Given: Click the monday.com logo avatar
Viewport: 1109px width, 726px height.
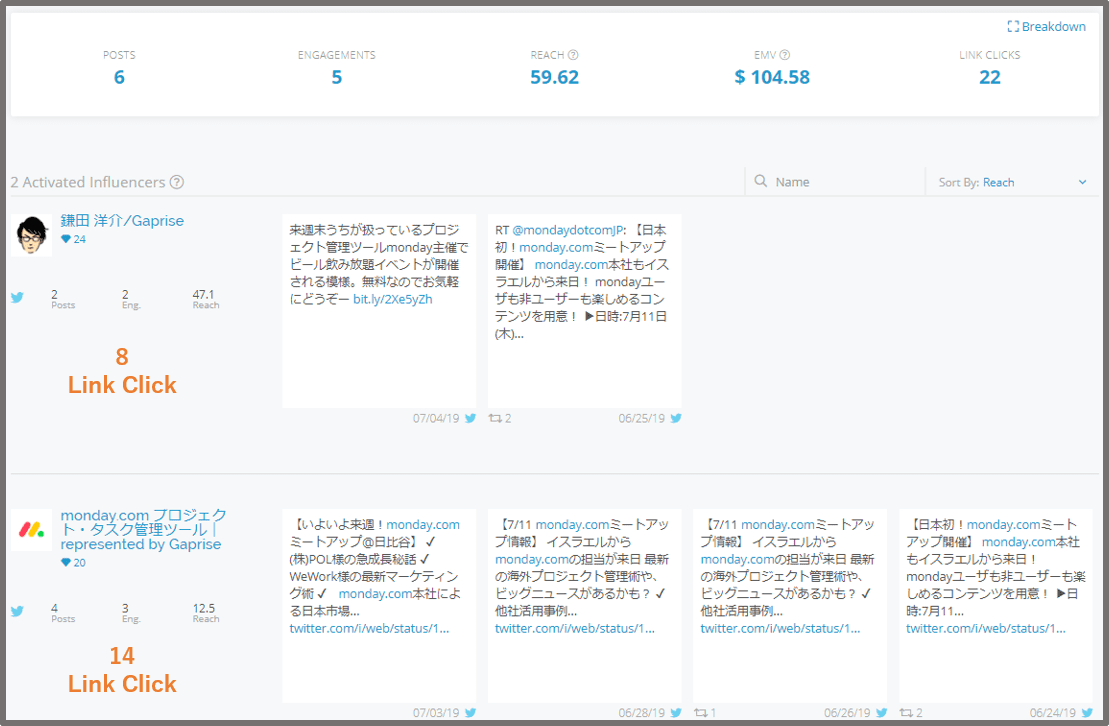Looking at the screenshot, I should click(31, 529).
